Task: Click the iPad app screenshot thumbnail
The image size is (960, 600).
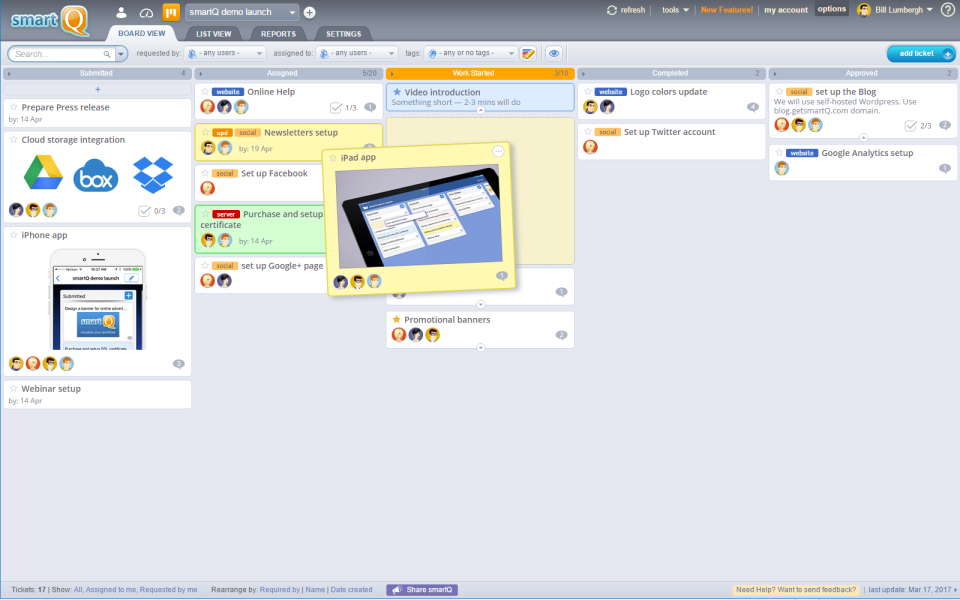Action: (420, 215)
